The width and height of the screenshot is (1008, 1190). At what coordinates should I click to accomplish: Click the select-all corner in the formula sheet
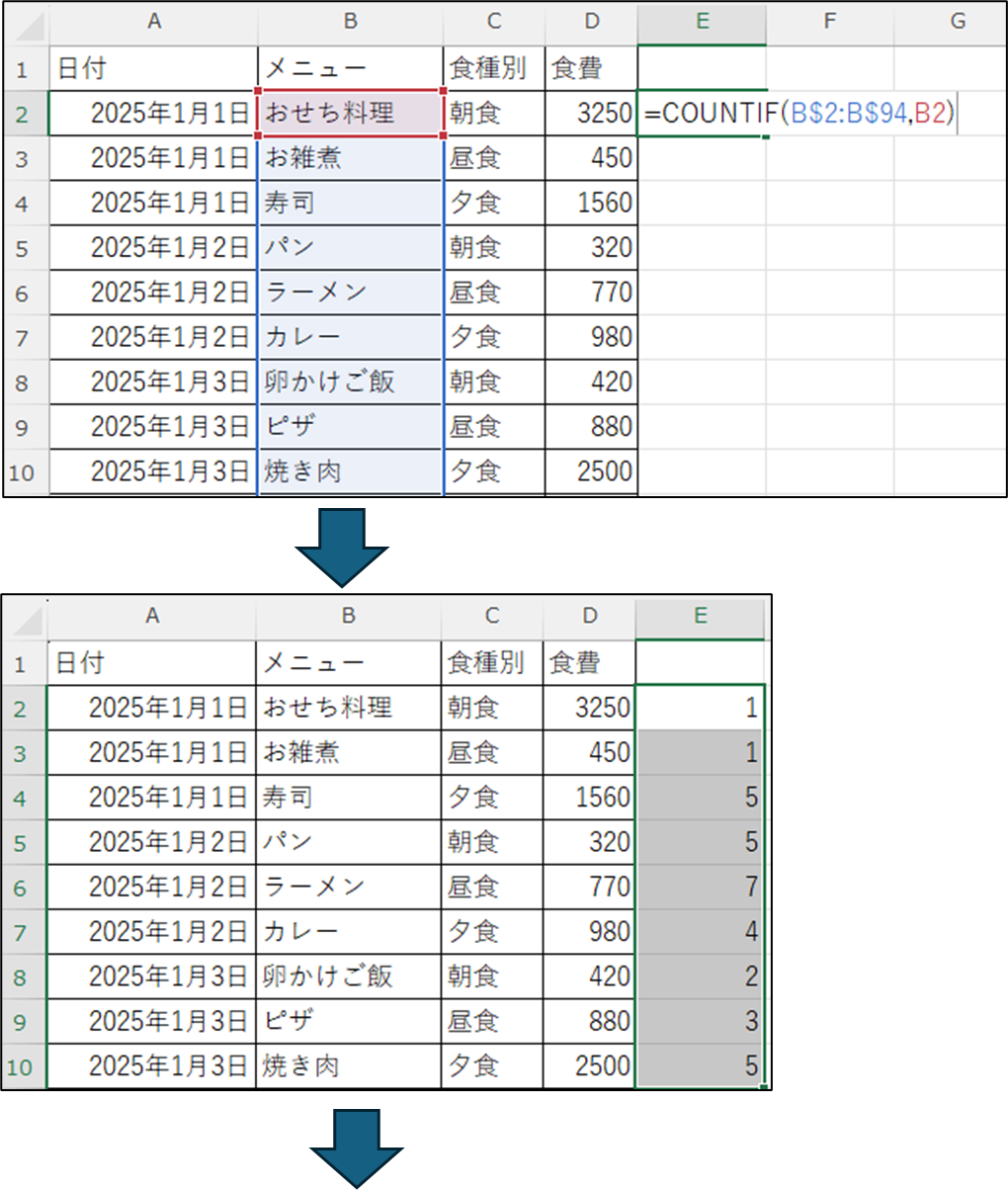(25, 22)
